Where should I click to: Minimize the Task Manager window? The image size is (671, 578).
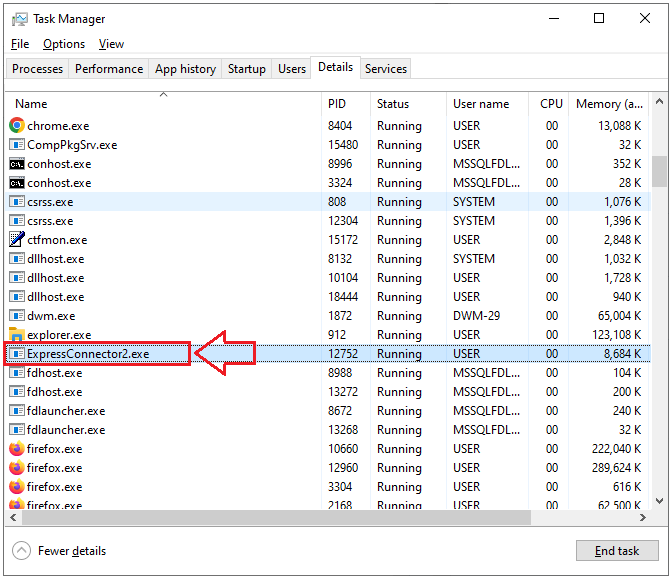coord(554,18)
